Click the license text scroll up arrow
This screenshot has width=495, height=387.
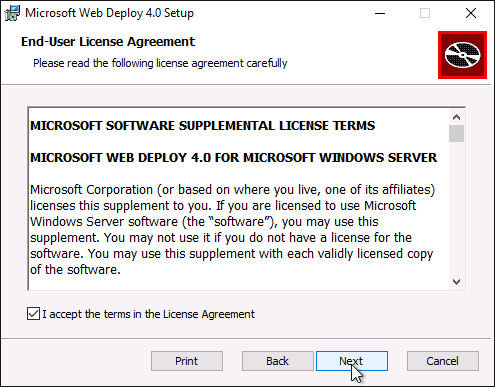click(x=456, y=117)
